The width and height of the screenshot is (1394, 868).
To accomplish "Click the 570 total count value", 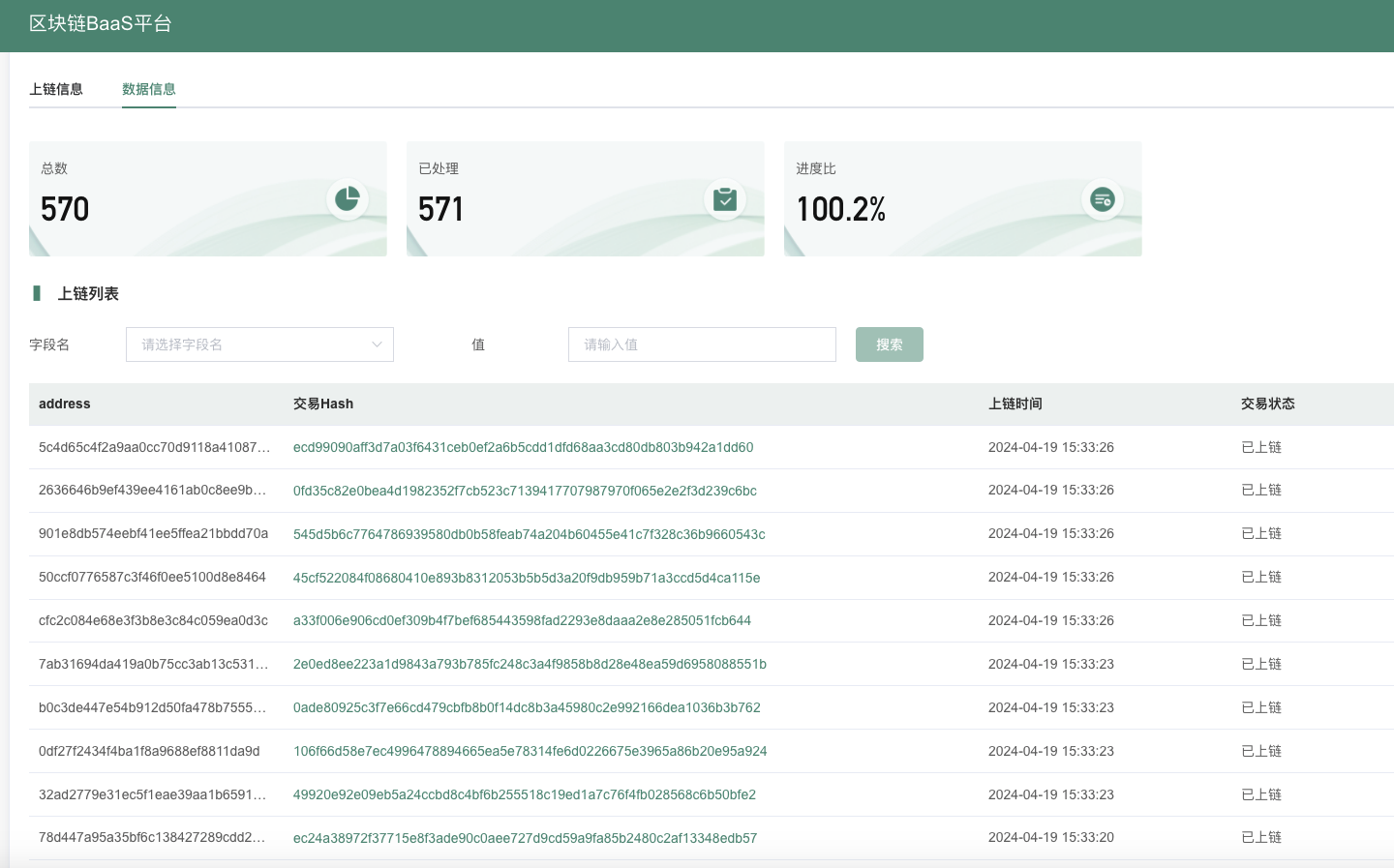I will 65,209.
